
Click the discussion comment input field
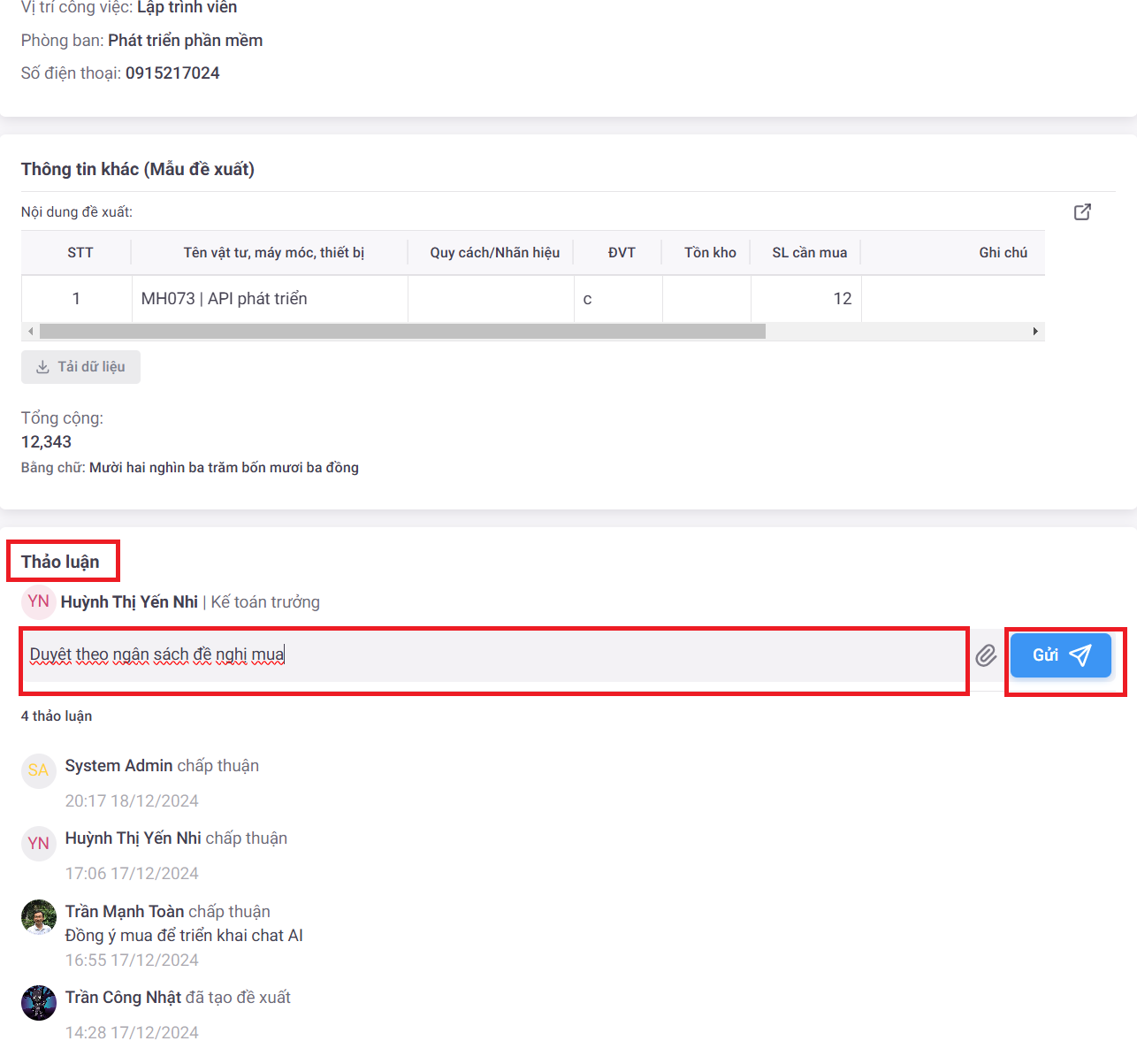[495, 655]
